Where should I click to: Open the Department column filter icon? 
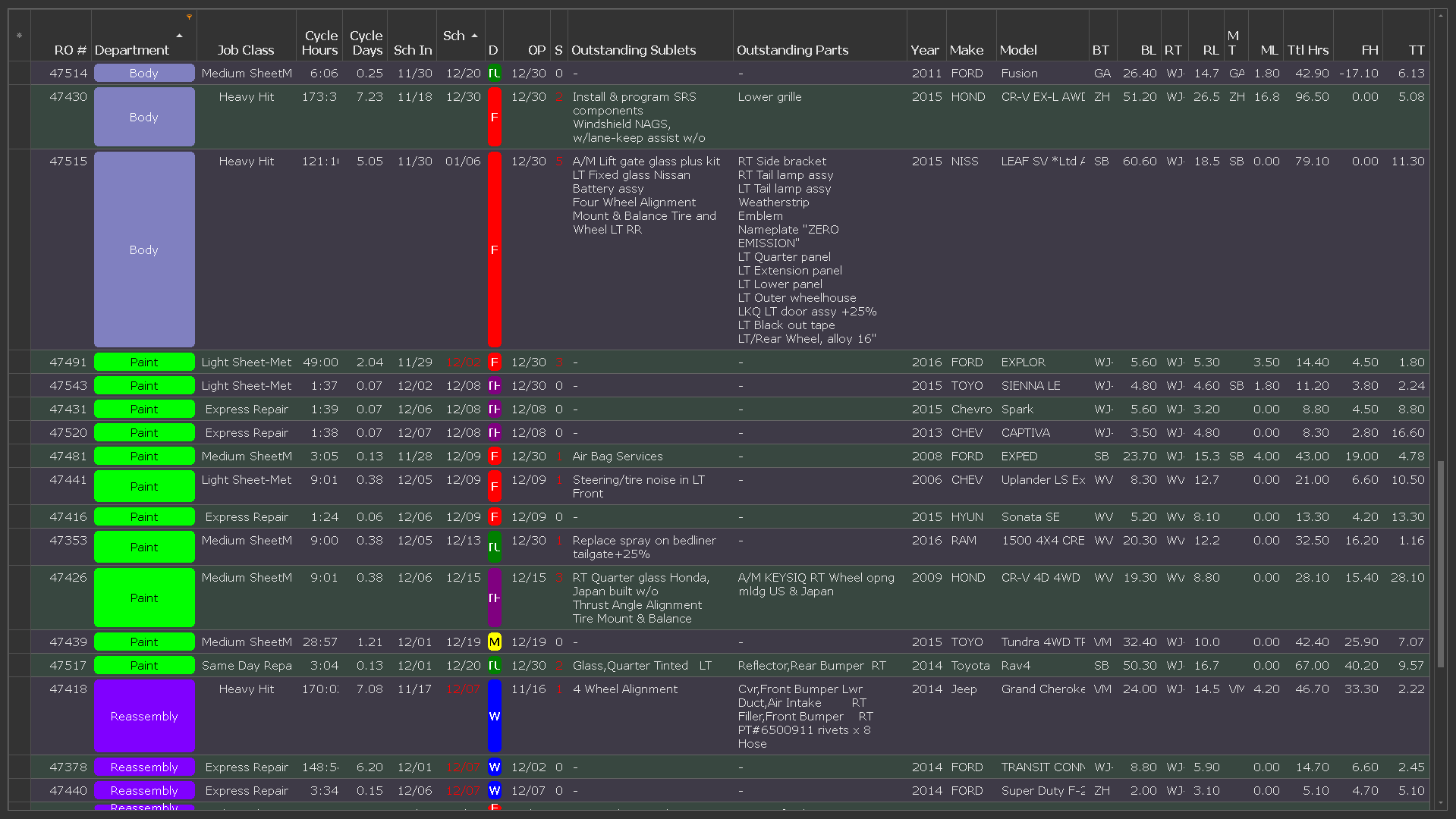pos(189,17)
